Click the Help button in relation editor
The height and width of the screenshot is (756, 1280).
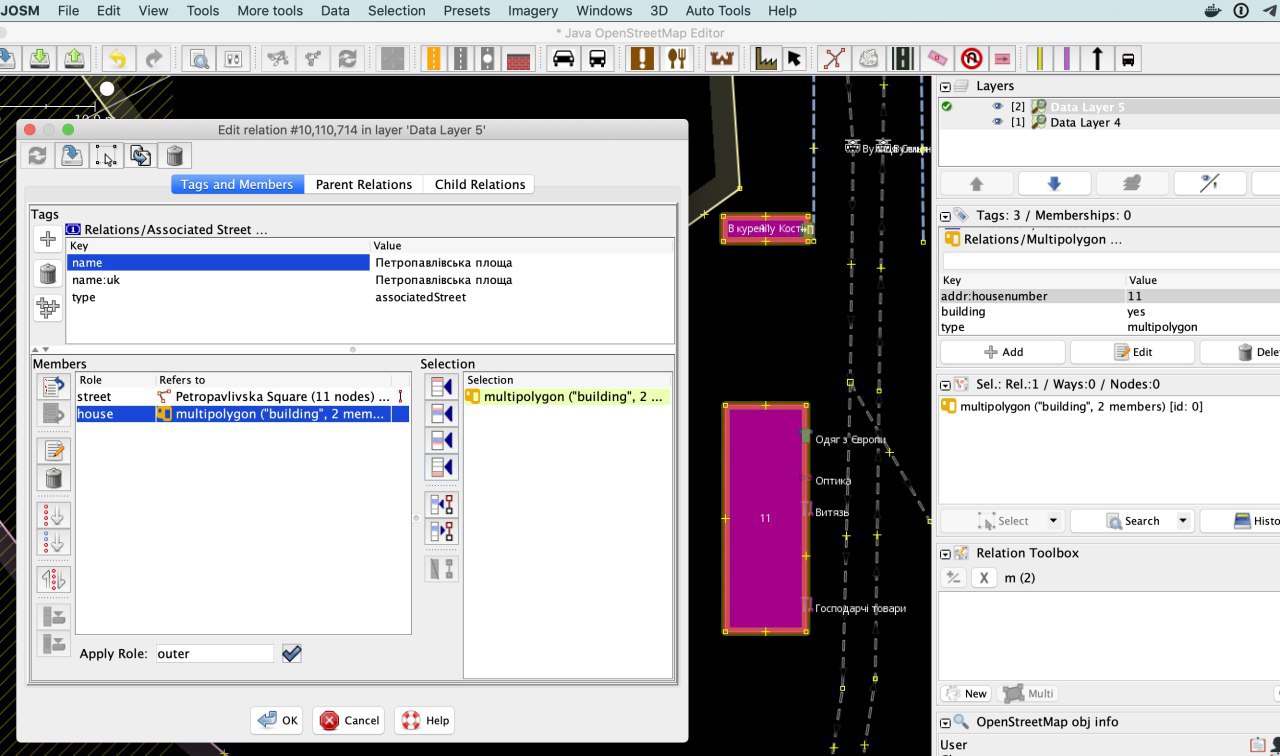tap(426, 720)
